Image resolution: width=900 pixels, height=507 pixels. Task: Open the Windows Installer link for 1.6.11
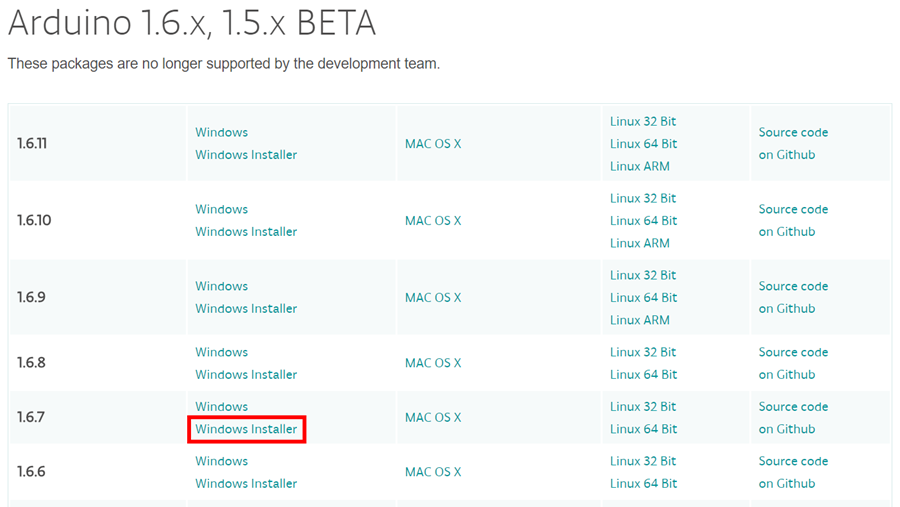246,154
